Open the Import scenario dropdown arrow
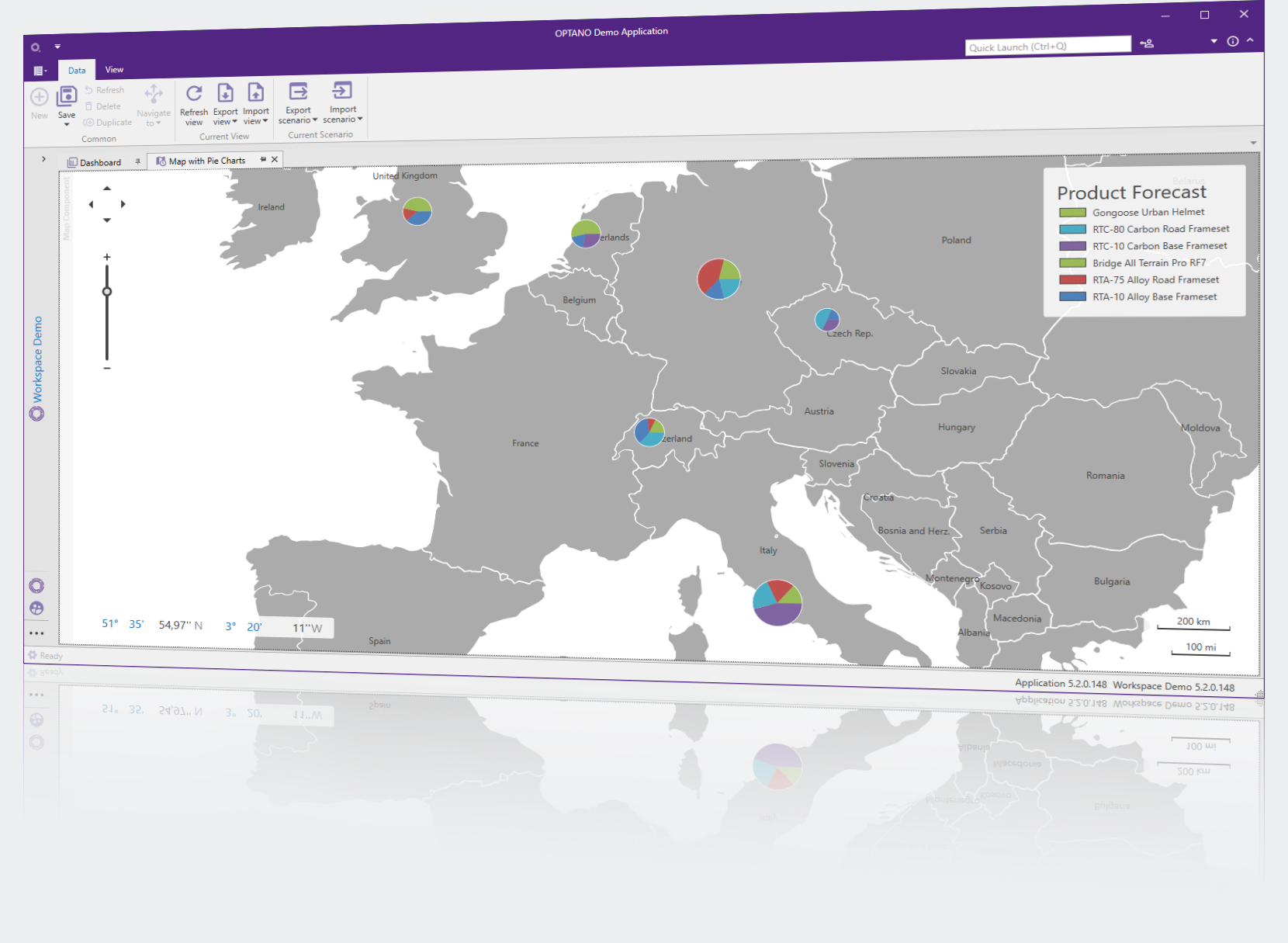This screenshot has height=943, width=1288. coord(360,119)
